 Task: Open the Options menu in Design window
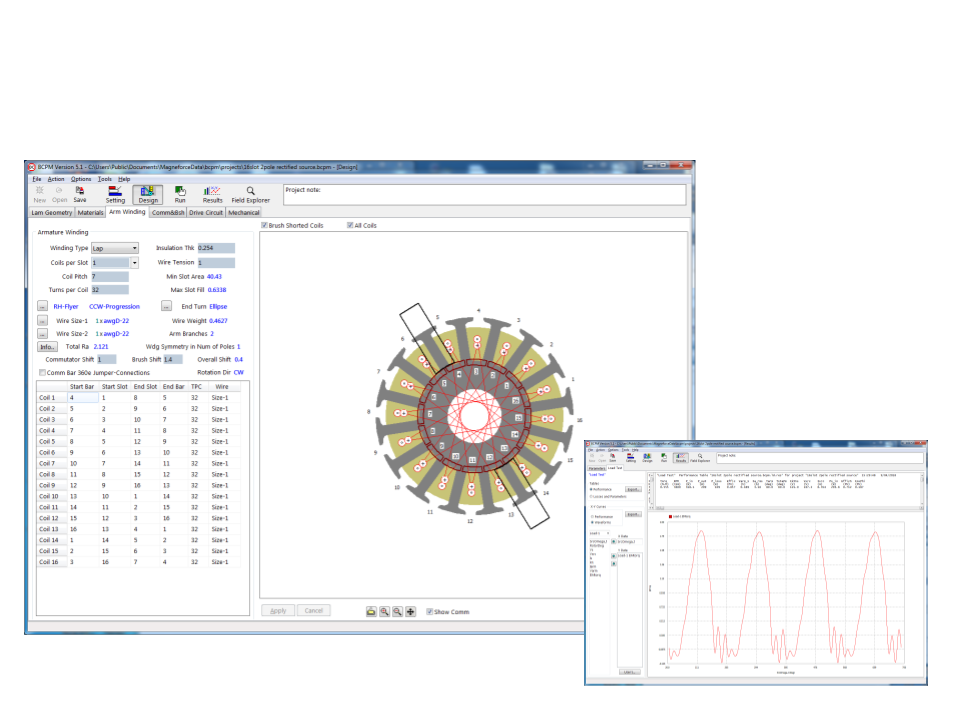pyautogui.click(x=81, y=179)
